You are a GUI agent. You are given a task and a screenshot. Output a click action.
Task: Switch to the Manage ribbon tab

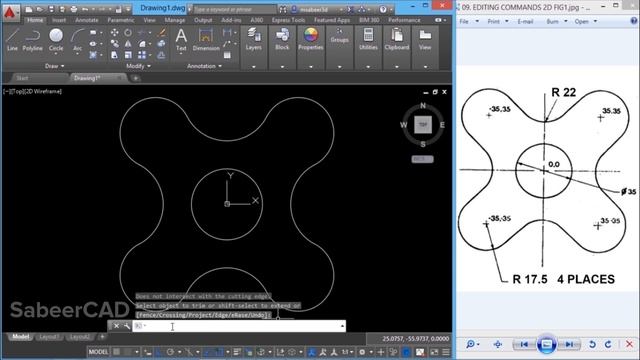[175, 20]
